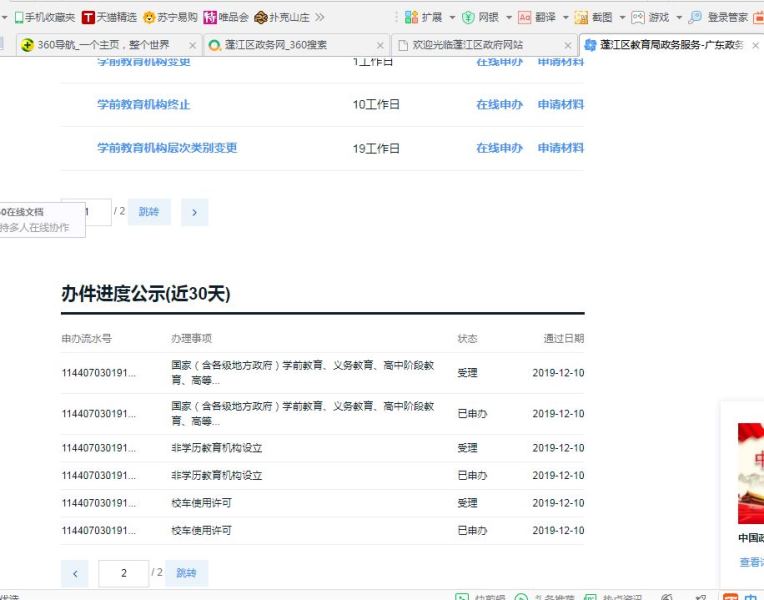Click 申请材料 for 学前教育机构终止
The height and width of the screenshot is (600, 764).
560,104
